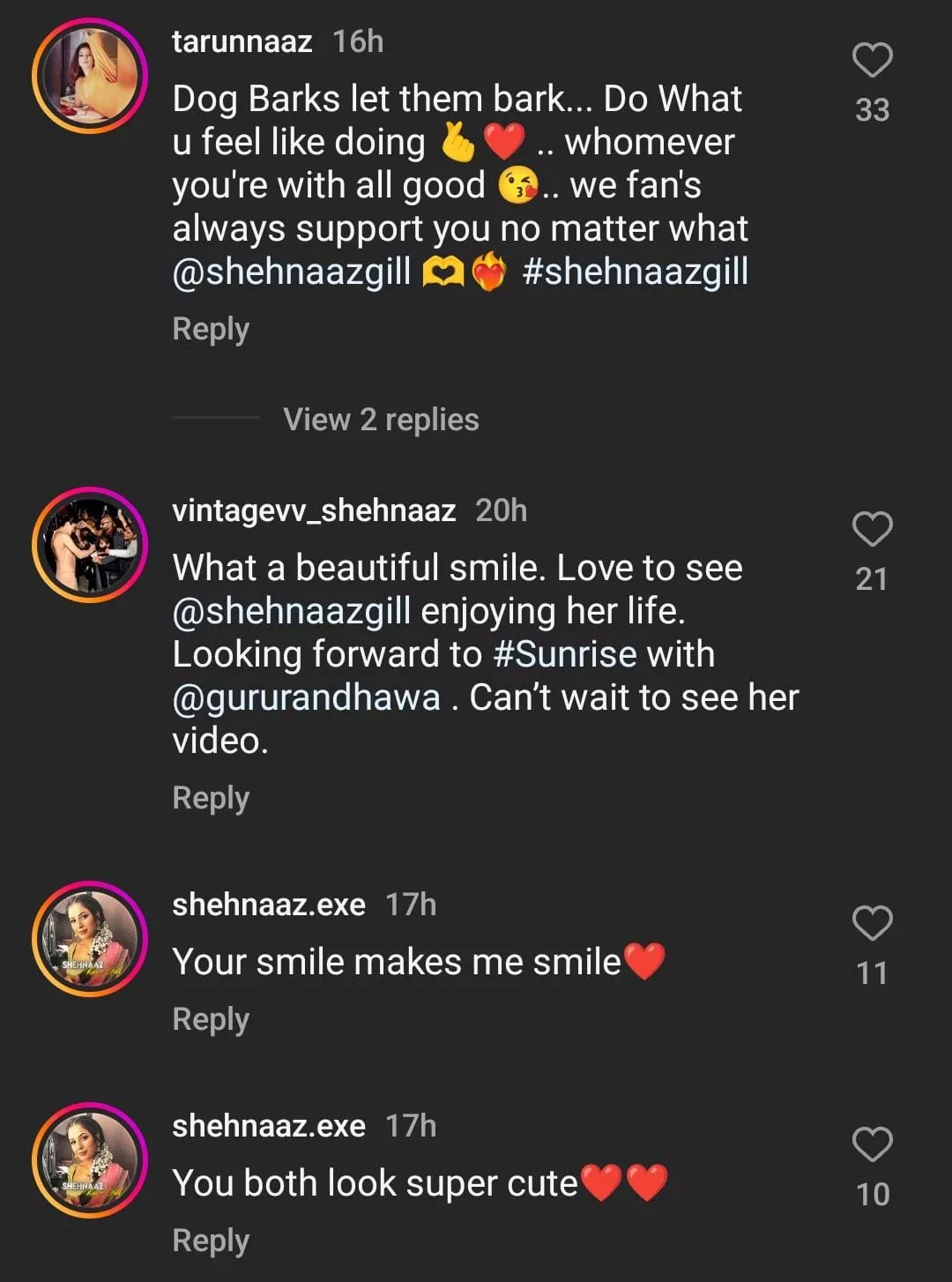Tap the vintagevv_shehnaaz username
Viewport: 952px width, 1282px height.
click(x=314, y=511)
